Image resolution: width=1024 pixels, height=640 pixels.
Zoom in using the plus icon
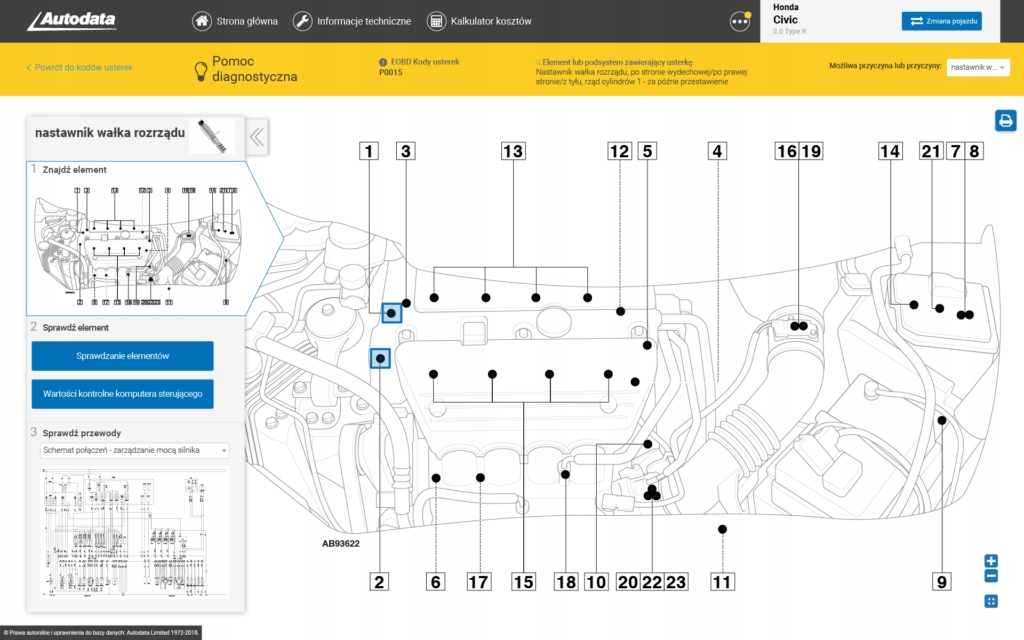[x=990, y=561]
